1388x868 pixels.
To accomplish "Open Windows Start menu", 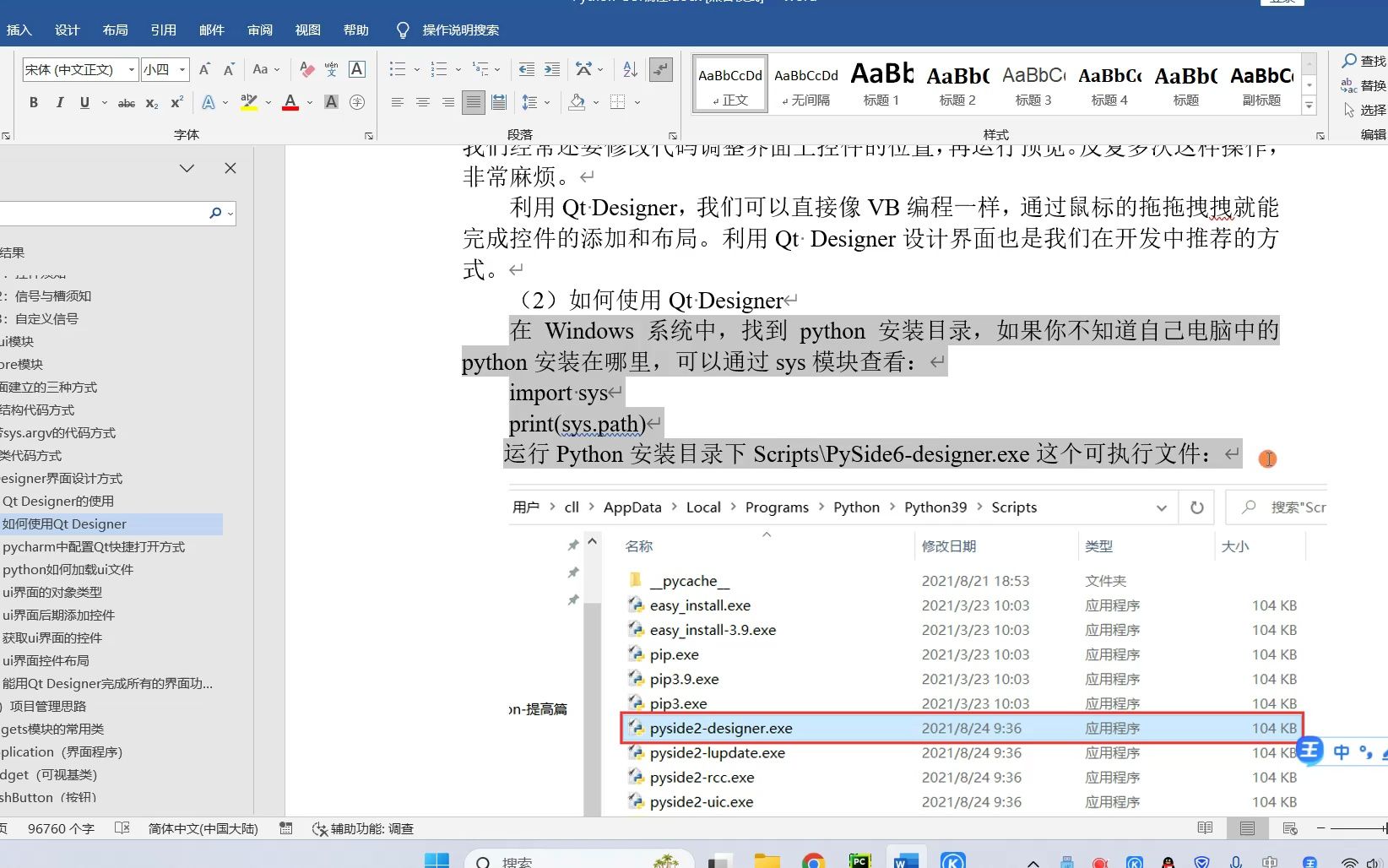I will (436, 860).
